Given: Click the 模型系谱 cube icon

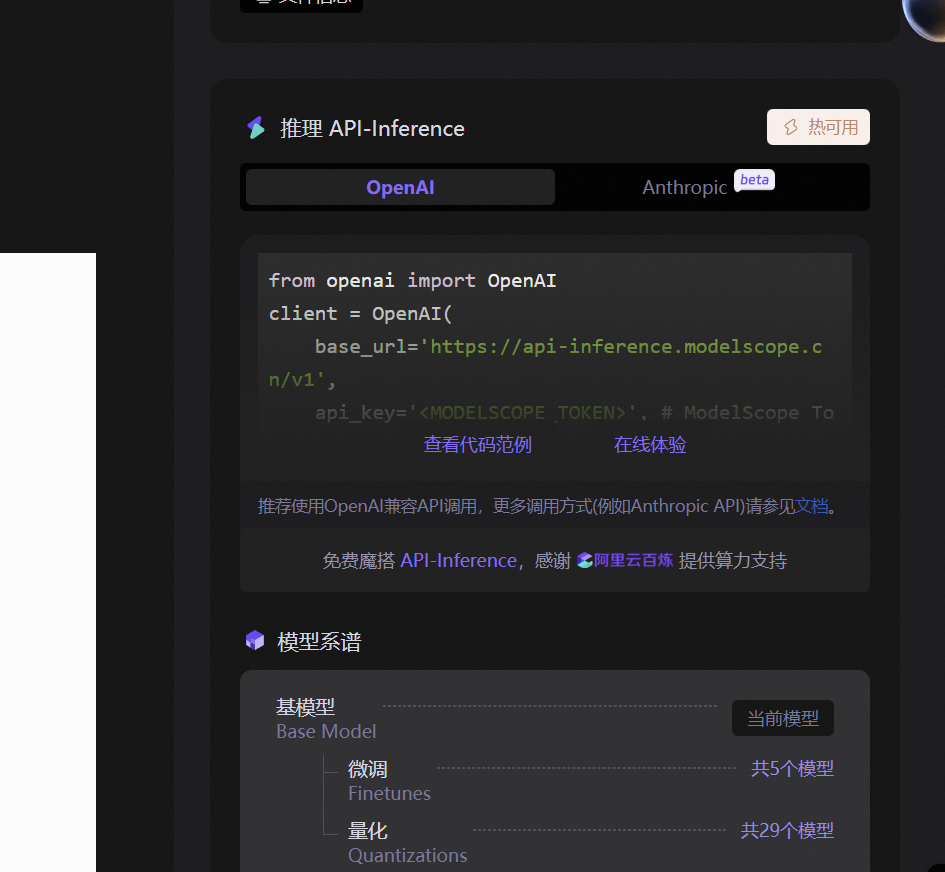Looking at the screenshot, I should [255, 641].
